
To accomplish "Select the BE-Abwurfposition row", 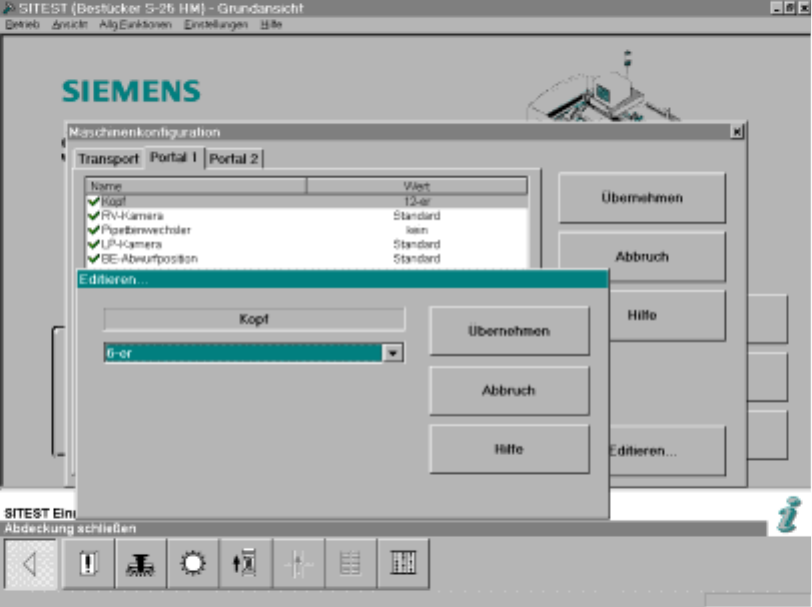I will (x=307, y=258).
